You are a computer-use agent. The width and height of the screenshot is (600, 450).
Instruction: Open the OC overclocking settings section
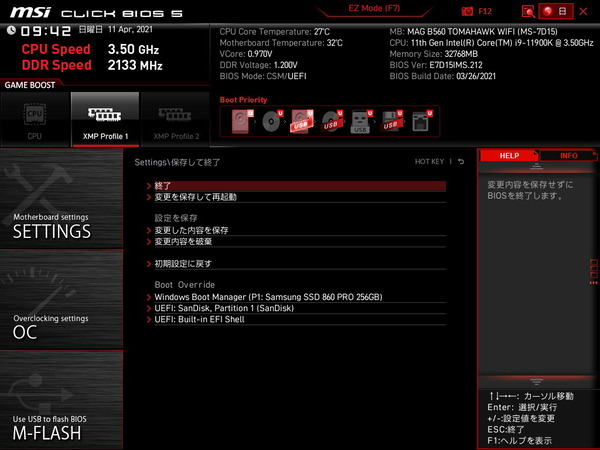pyautogui.click(x=62, y=299)
